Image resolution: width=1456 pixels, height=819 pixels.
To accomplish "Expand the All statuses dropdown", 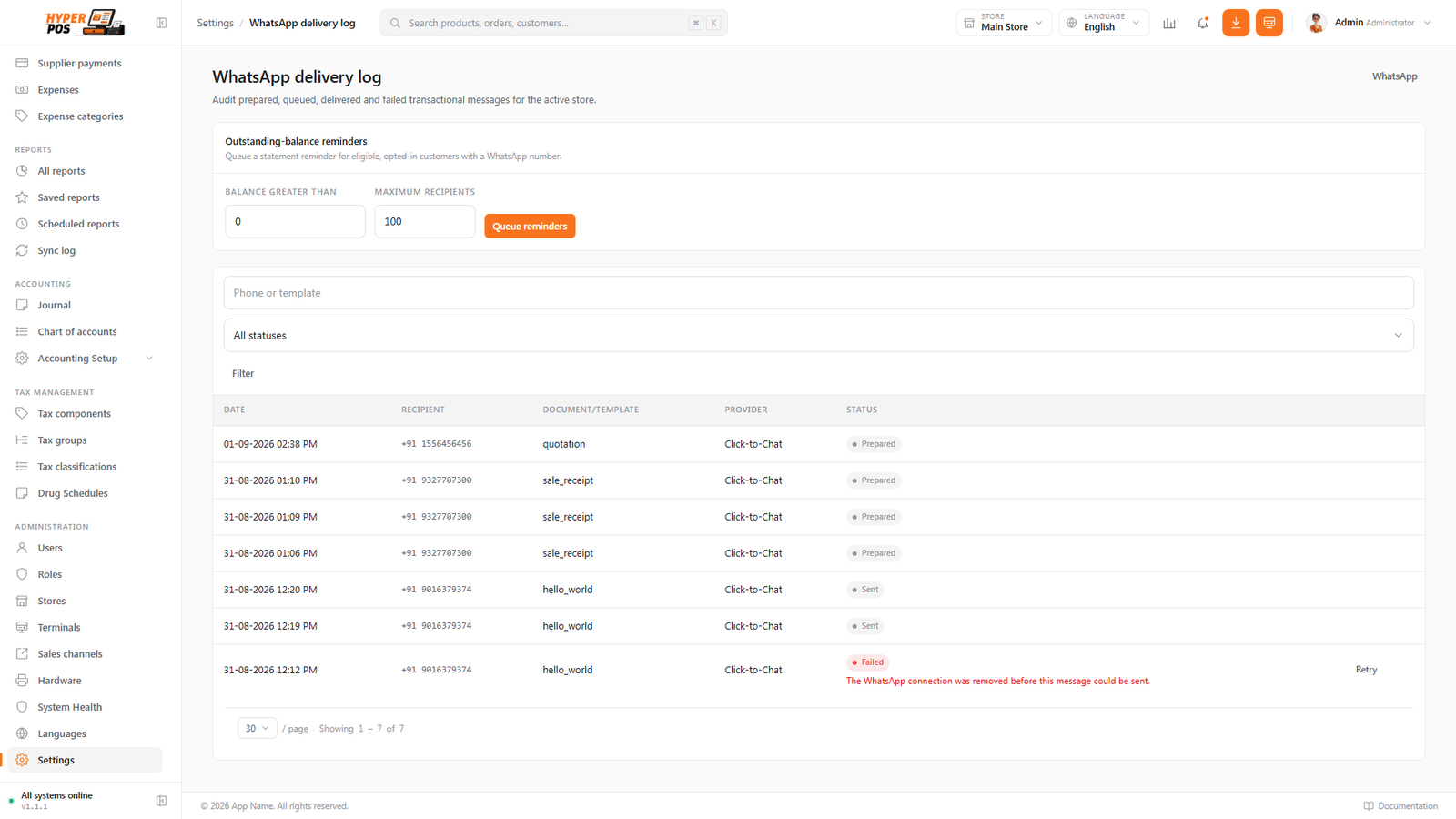I will click(818, 335).
